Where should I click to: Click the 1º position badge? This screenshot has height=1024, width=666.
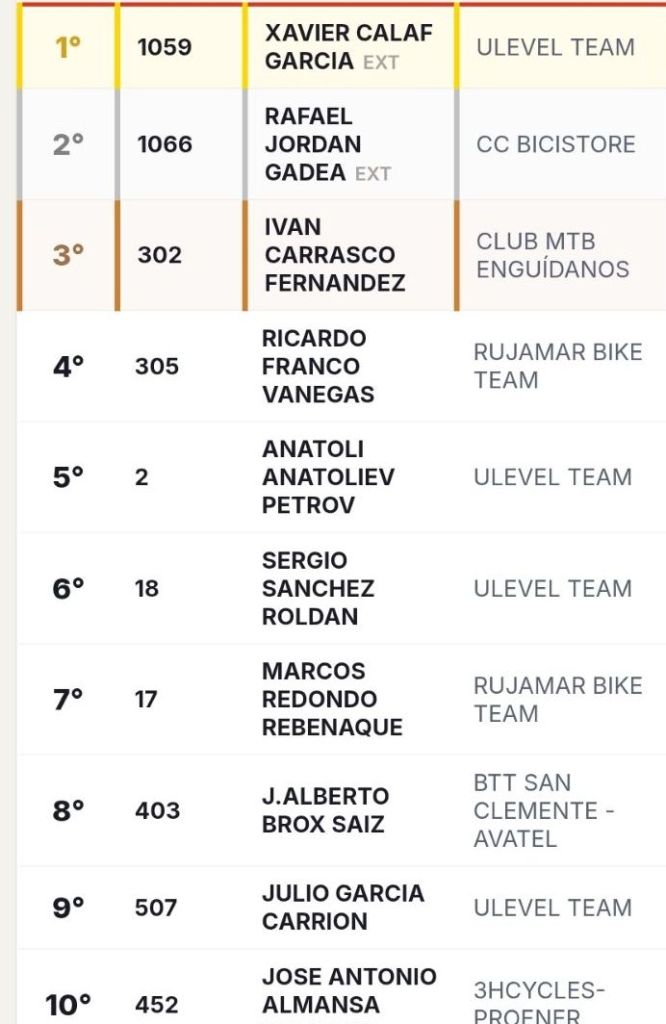(67, 47)
